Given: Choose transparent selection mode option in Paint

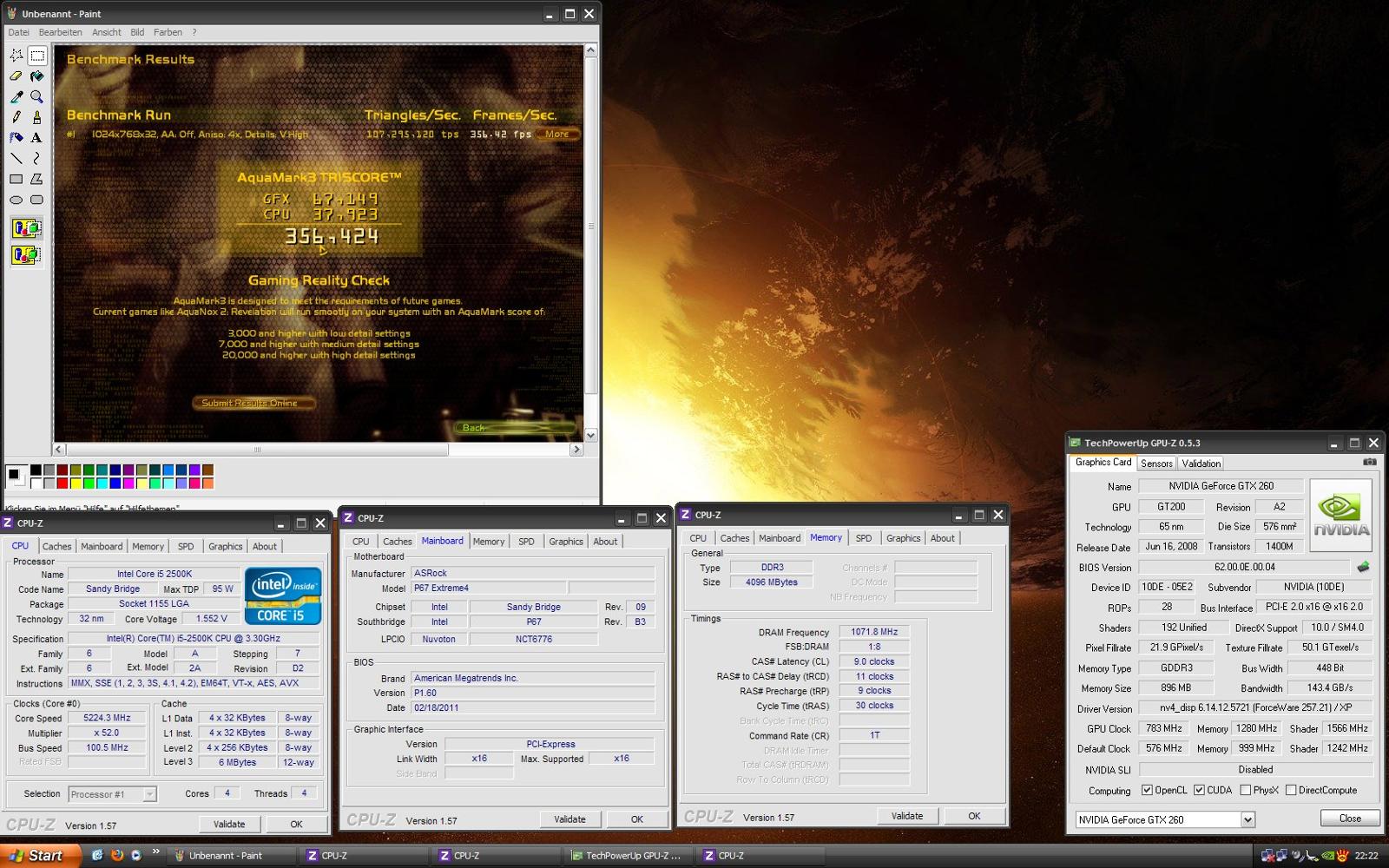Looking at the screenshot, I should (27, 255).
